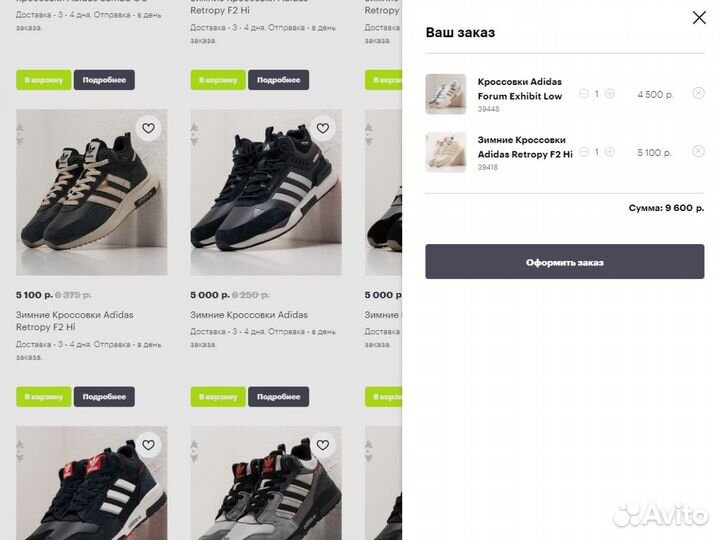Open Adidas Retropy F2 Hi cart thumbnail
Image resolution: width=720 pixels, height=540 pixels.
pyautogui.click(x=445, y=152)
